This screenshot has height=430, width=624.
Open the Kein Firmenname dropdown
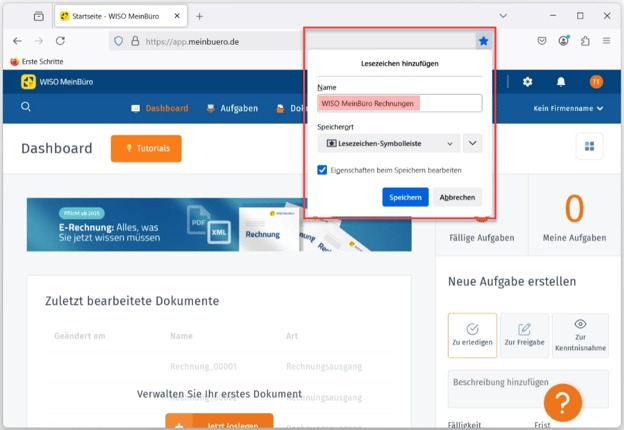[x=568, y=108]
